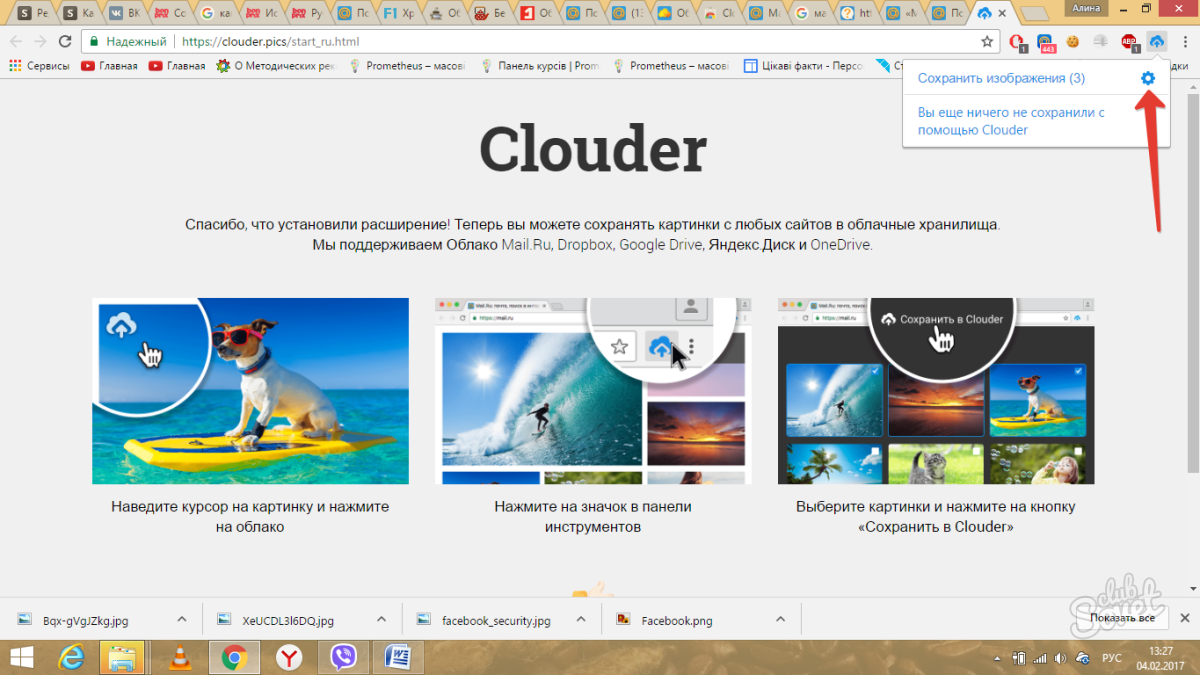The width and height of the screenshot is (1200, 675).
Task: Click the green secure lock Надежный indicator
Action: (x=127, y=42)
